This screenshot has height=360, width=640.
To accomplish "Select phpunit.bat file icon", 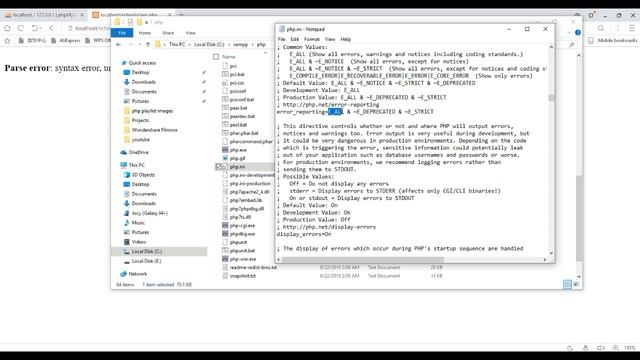I will tap(225, 251).
